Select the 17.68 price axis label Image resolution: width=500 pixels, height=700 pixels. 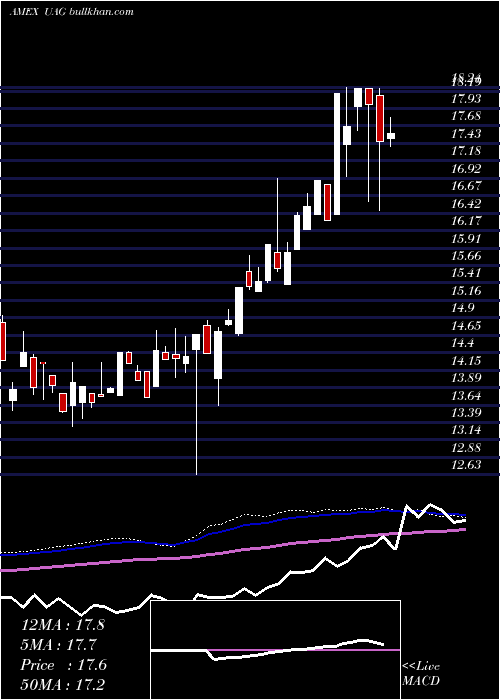tap(466, 117)
